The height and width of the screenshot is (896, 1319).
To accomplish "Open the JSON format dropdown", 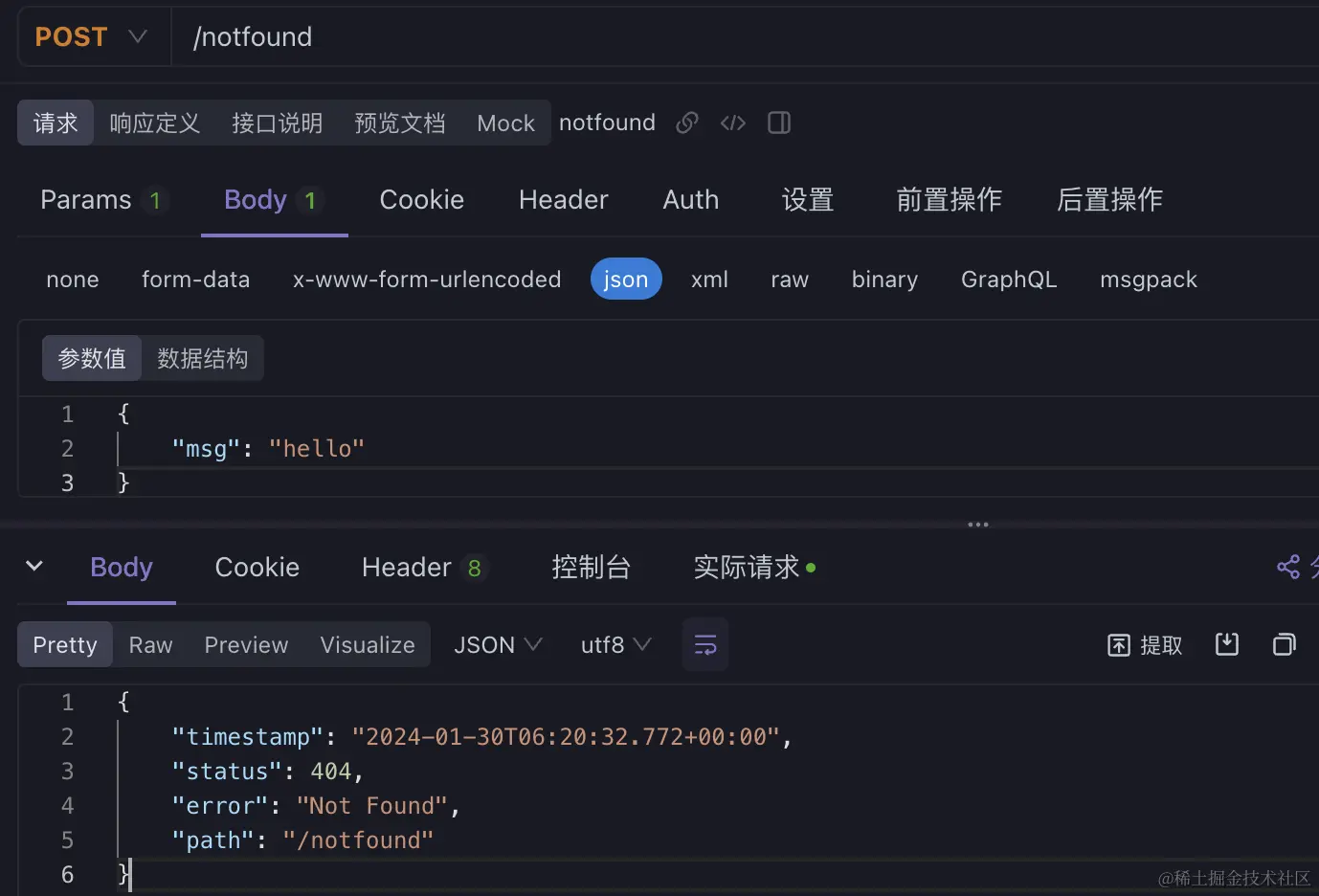I will click(x=498, y=645).
